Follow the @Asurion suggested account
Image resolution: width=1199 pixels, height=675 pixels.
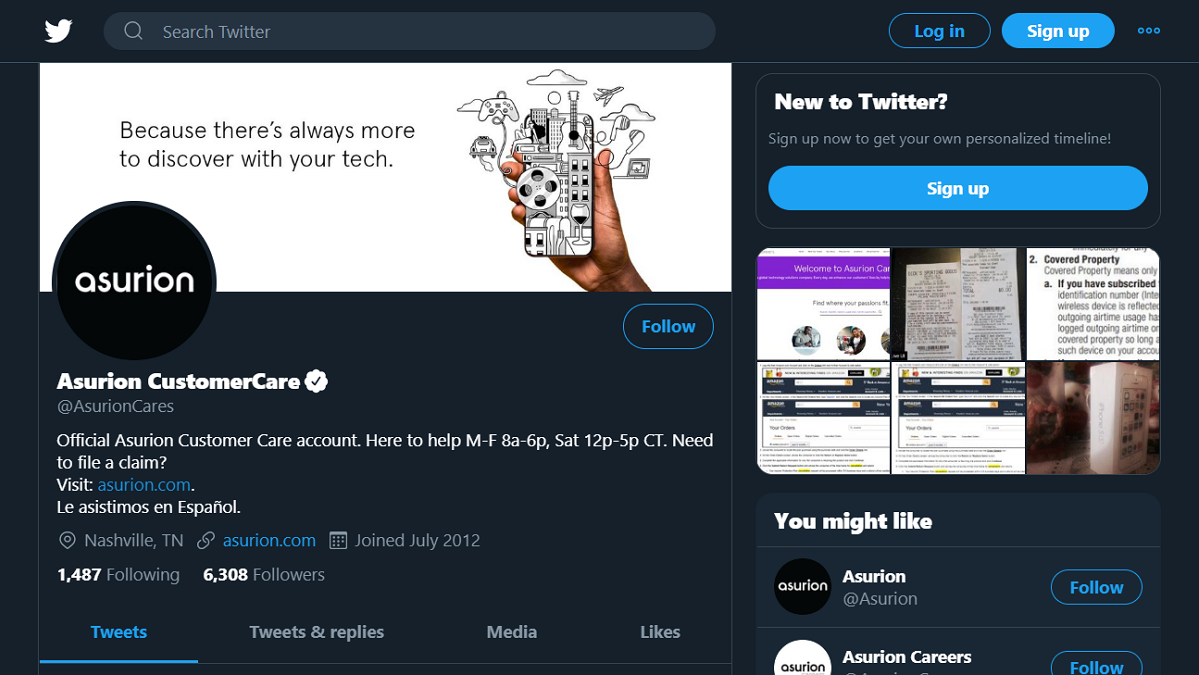click(x=1096, y=587)
